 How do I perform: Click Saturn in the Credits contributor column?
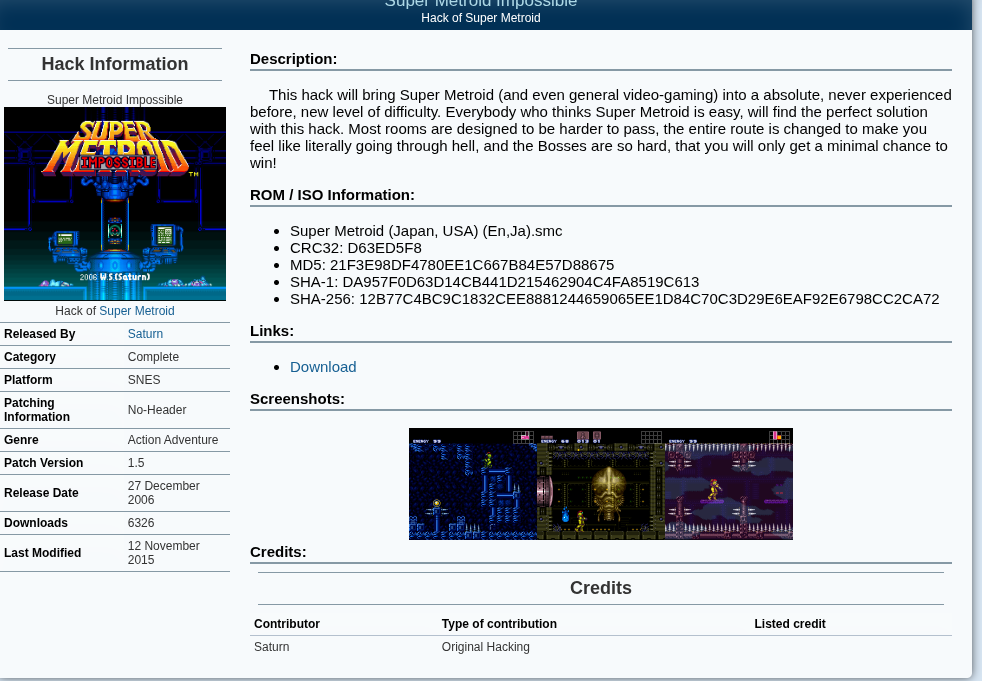272,647
